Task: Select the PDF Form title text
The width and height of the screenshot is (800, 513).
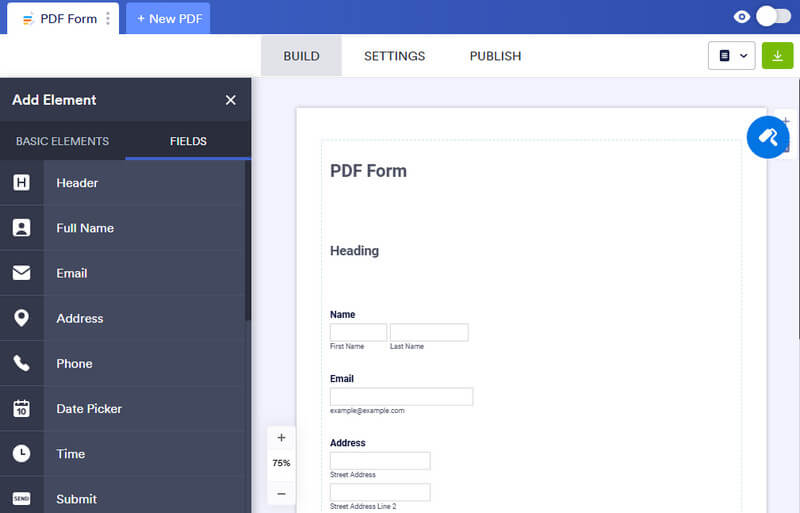Action: (368, 171)
